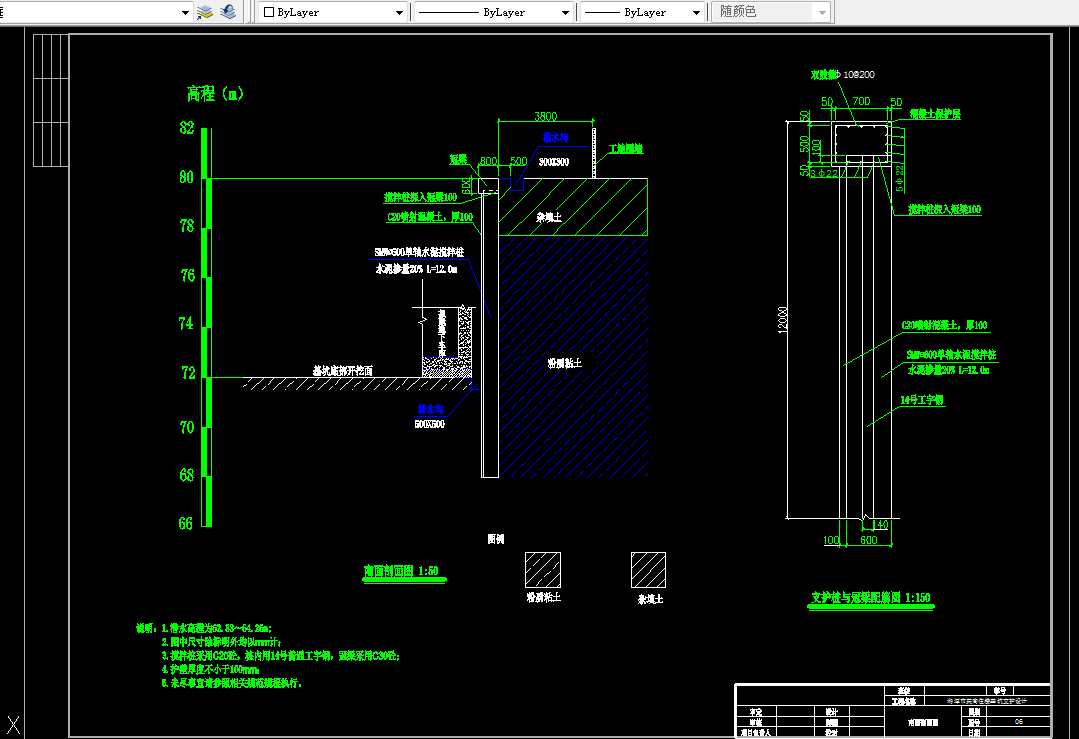
Task: Select the '混凝土保护层' annotation
Action: click(x=935, y=114)
